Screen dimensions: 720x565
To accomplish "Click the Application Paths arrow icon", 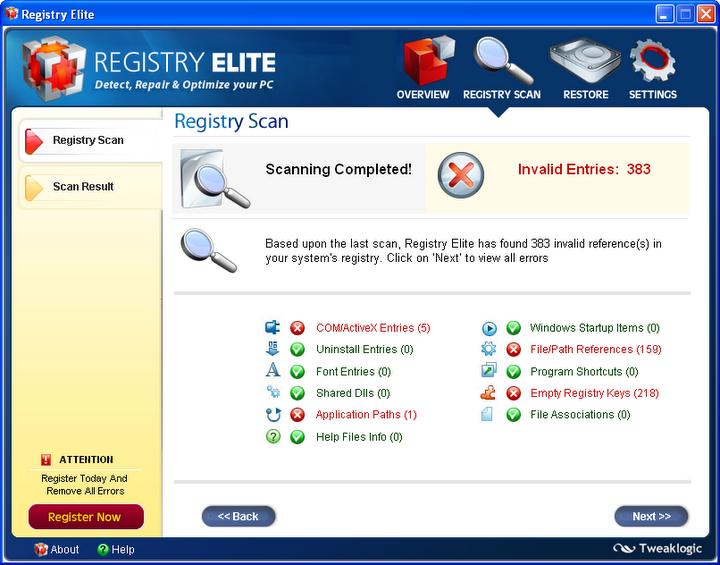I will pos(273,414).
